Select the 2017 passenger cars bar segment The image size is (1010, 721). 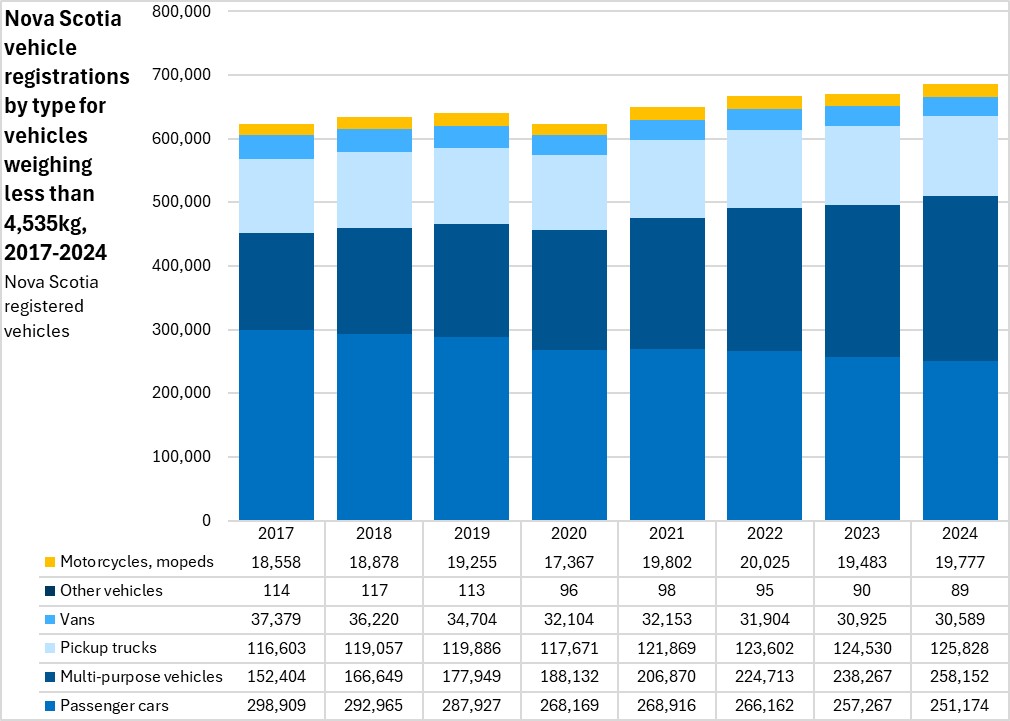pyautogui.click(x=276, y=425)
